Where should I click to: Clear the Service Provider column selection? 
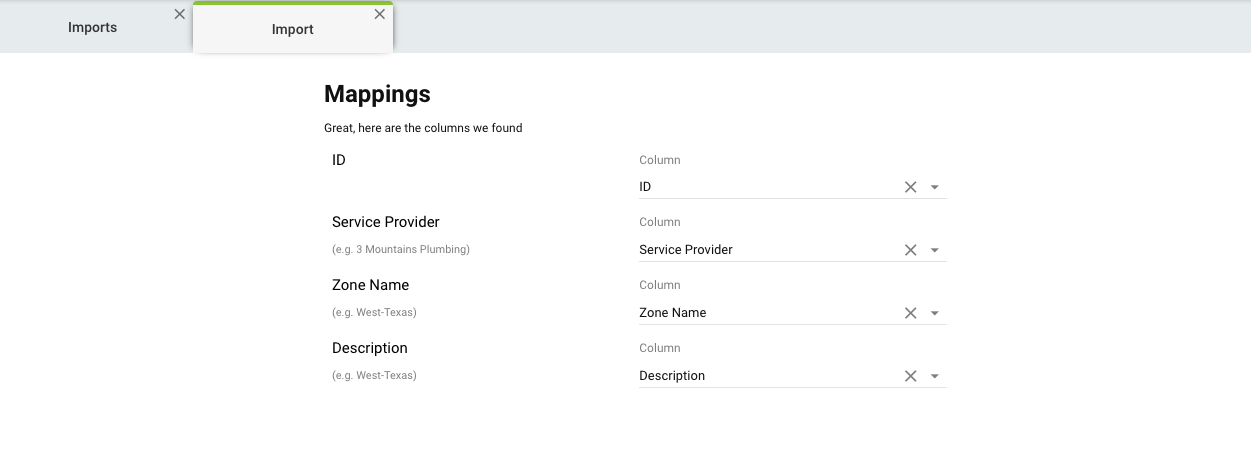(910, 250)
